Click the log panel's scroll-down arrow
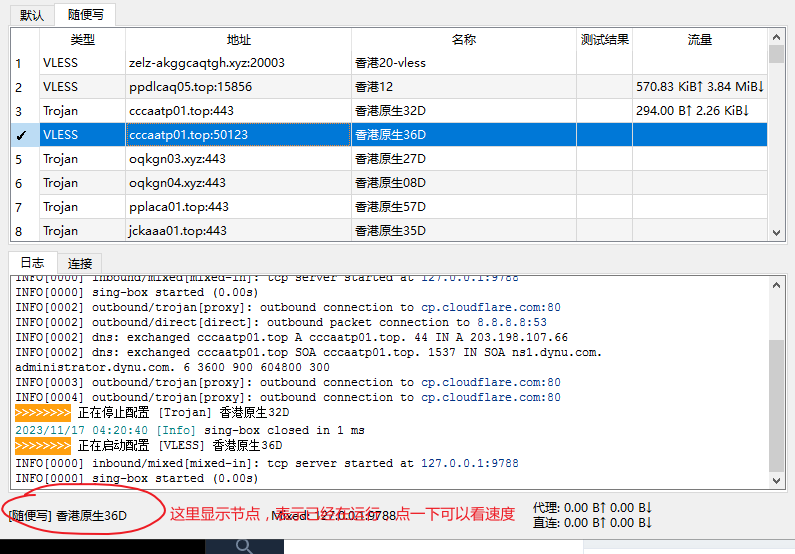The height and width of the screenshot is (554, 795). point(776,481)
